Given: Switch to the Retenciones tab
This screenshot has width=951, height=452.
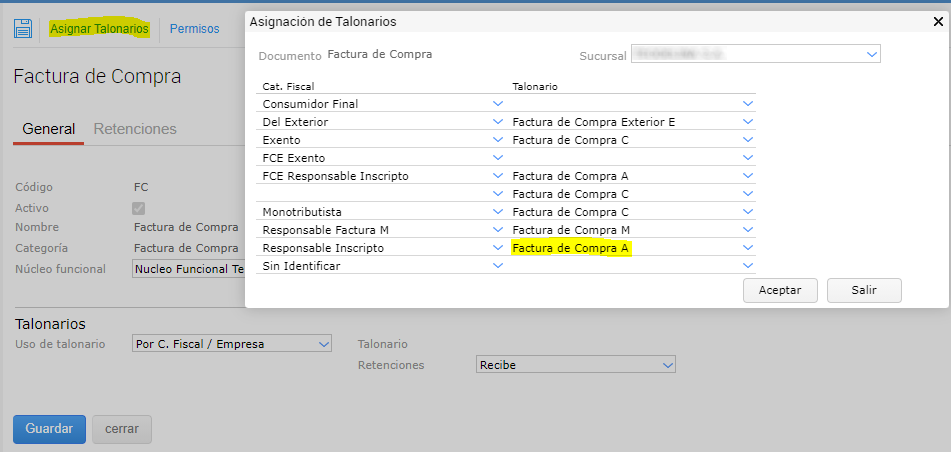Looking at the screenshot, I should coord(135,129).
